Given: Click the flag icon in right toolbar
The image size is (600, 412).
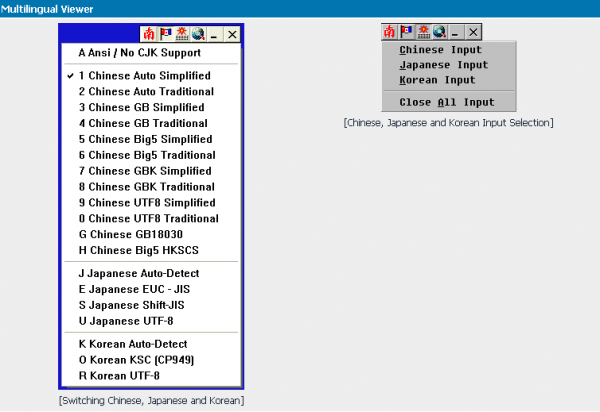Looking at the screenshot, I should [406, 32].
